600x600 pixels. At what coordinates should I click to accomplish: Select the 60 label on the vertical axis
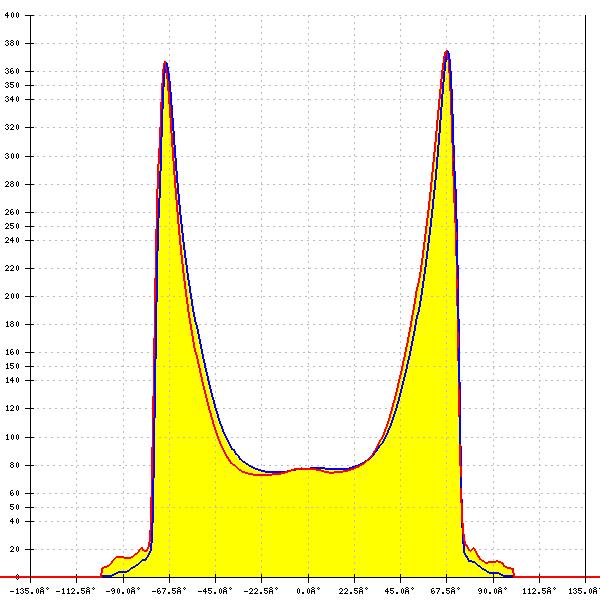pyautogui.click(x=15, y=493)
